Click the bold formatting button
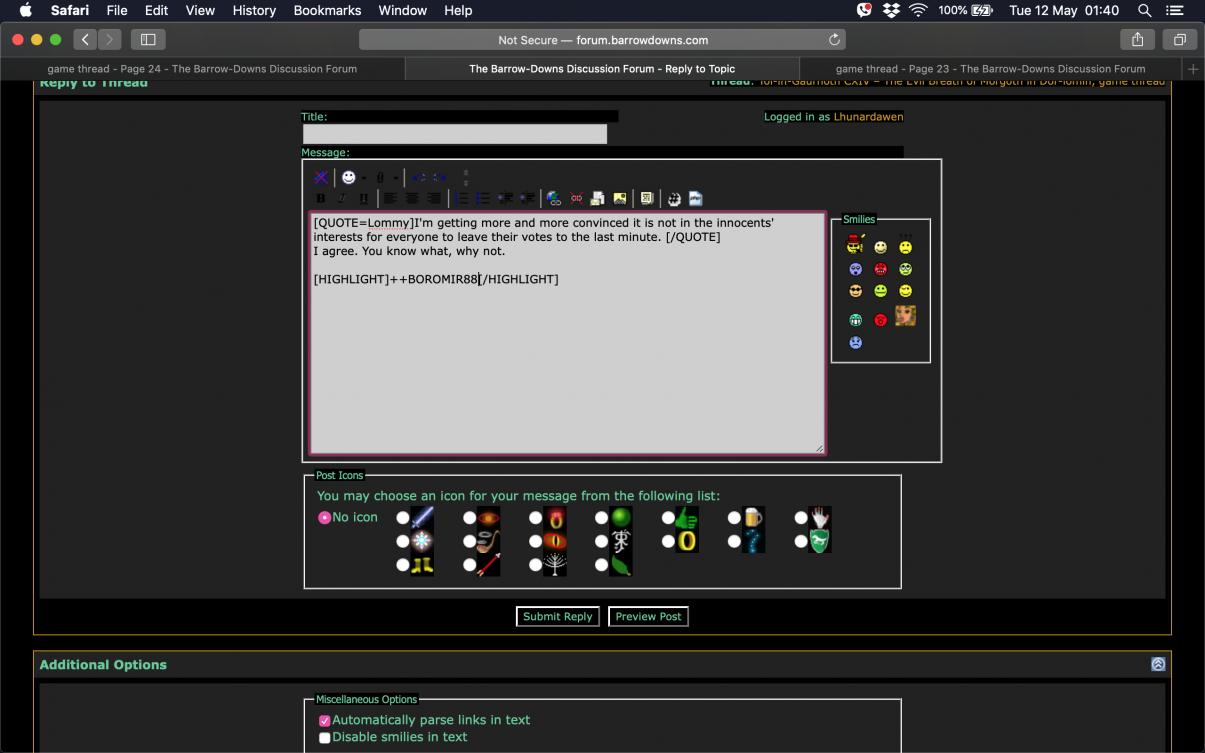This screenshot has width=1205, height=753. coord(321,198)
